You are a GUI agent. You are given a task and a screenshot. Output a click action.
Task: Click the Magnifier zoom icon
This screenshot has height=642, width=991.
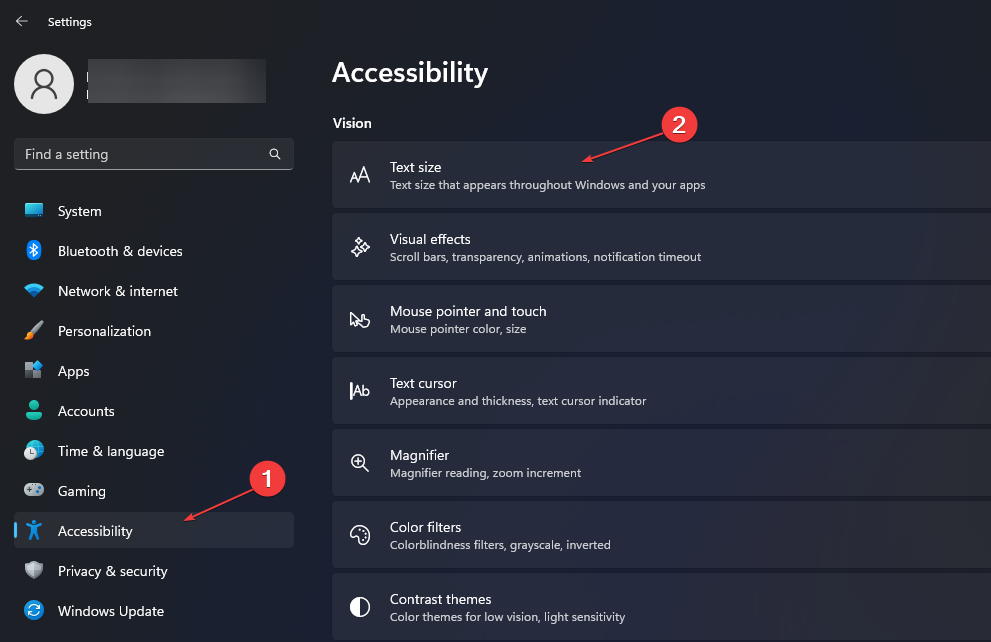point(360,463)
